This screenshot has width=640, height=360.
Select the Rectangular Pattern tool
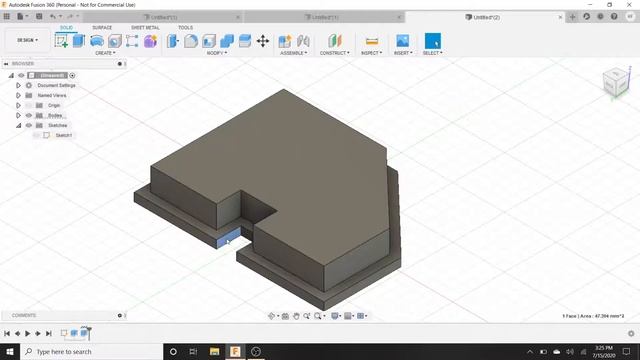(132, 41)
